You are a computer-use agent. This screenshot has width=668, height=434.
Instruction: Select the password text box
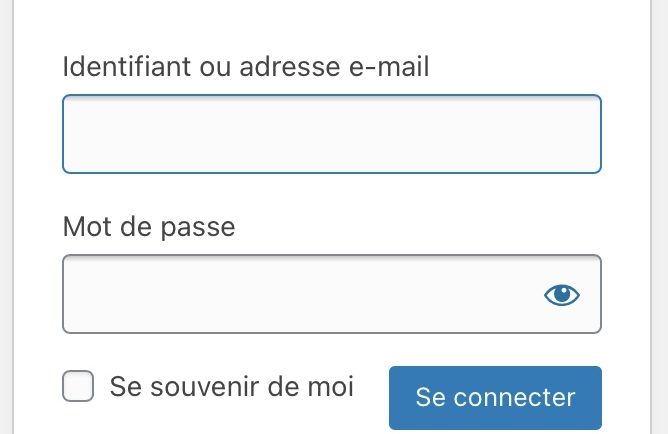pos(332,294)
